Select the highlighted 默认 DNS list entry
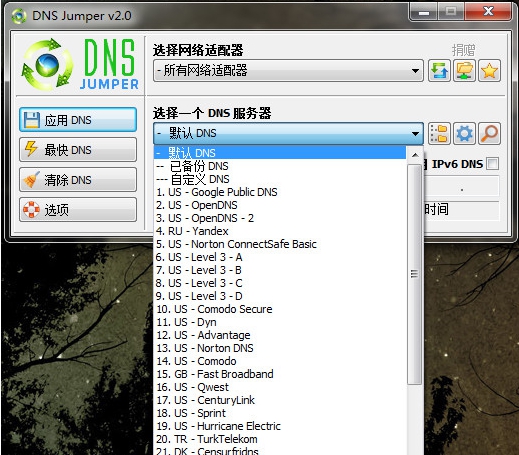The image size is (519, 455). point(280,153)
